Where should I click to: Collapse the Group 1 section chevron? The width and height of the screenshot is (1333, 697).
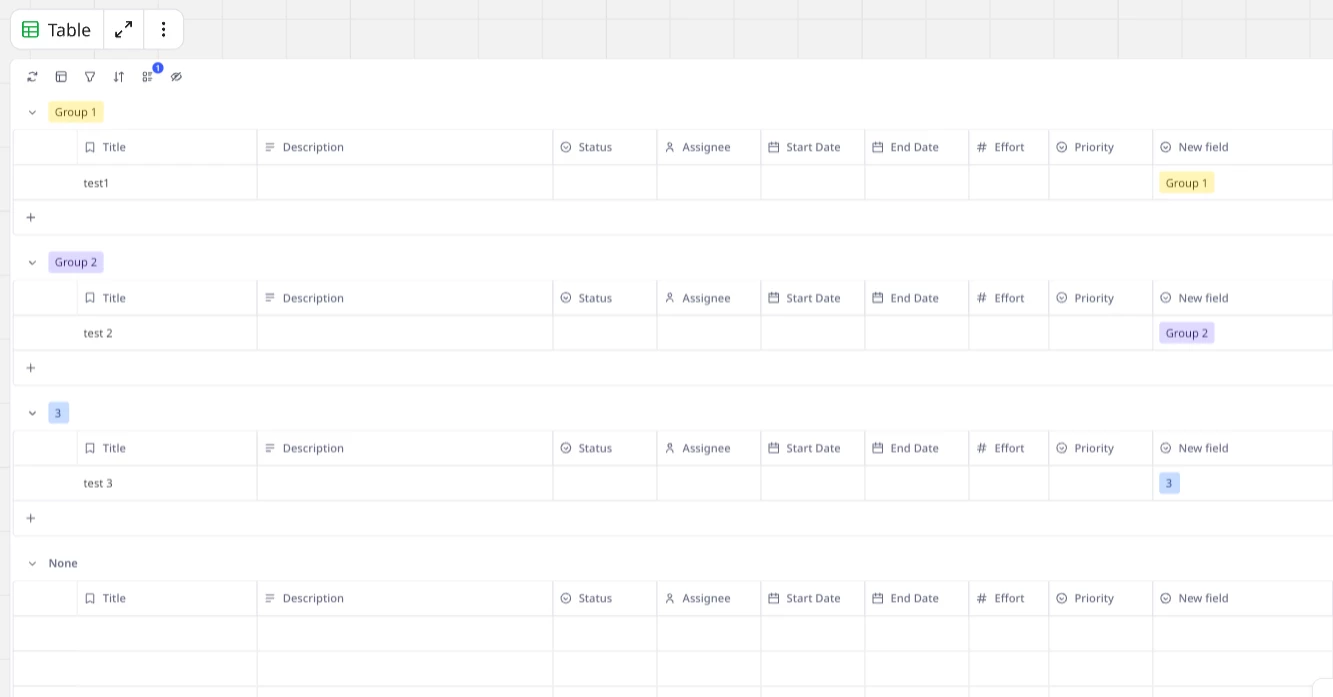(x=32, y=113)
